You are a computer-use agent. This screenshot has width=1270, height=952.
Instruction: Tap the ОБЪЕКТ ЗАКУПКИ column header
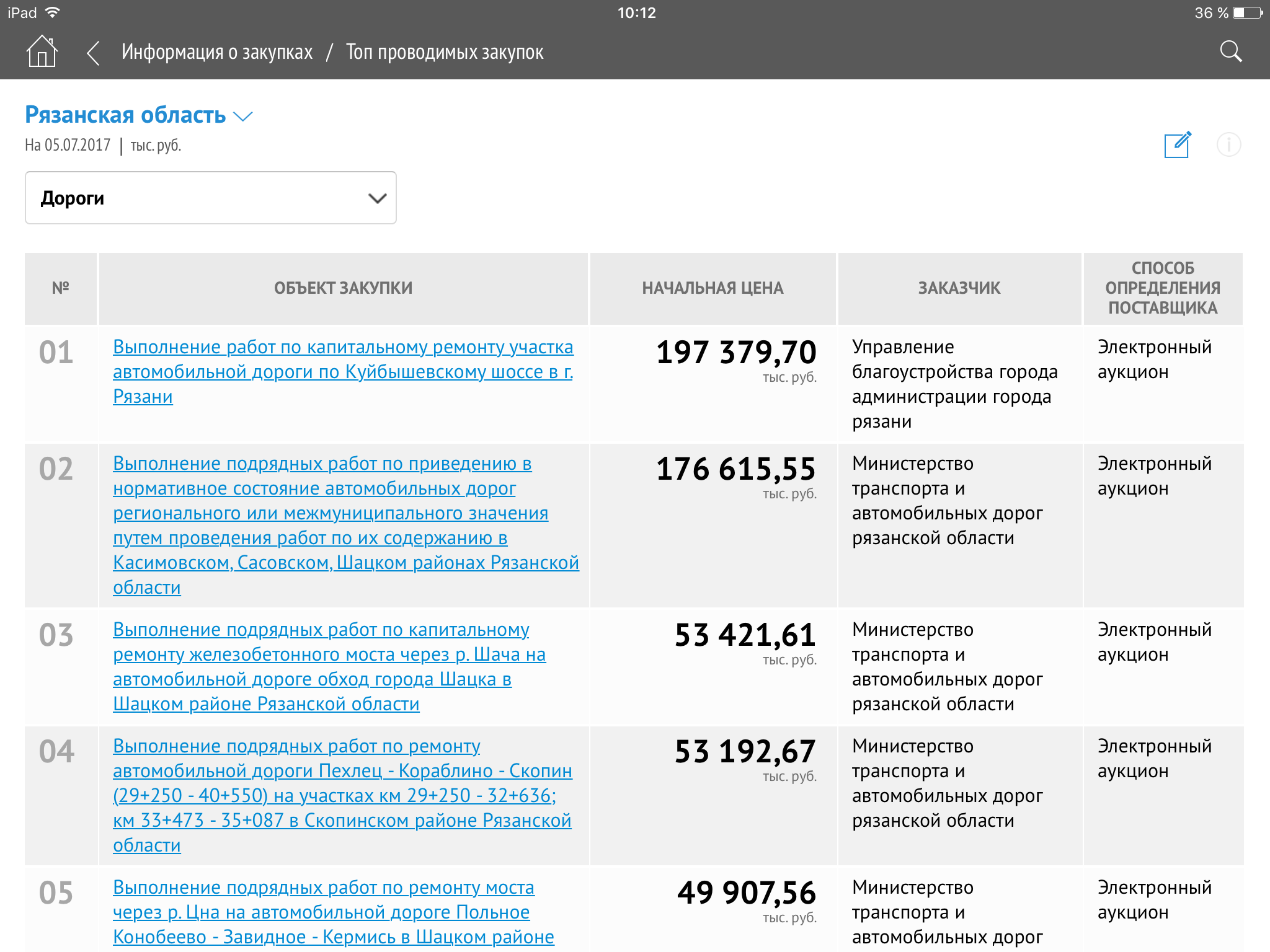point(343,288)
